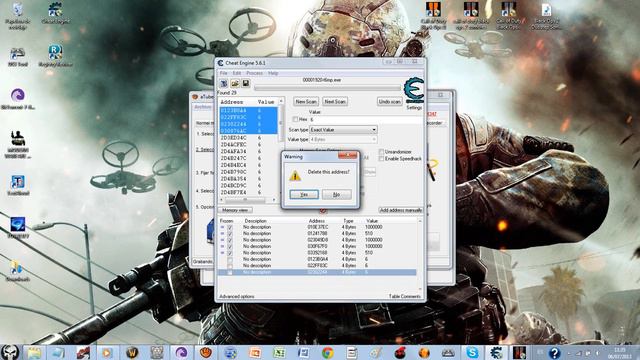
Task: Click the open-file folder icon in Cheat Engine
Action: click(235, 83)
